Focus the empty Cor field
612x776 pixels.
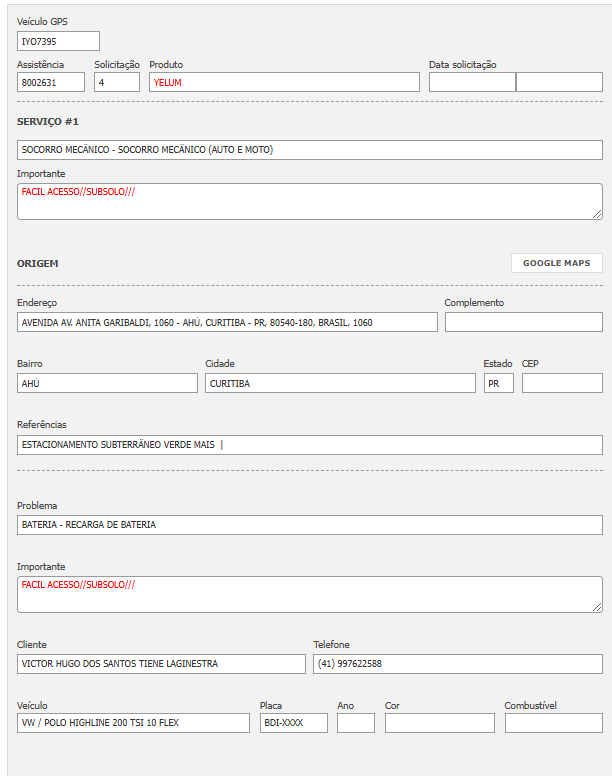tap(439, 723)
